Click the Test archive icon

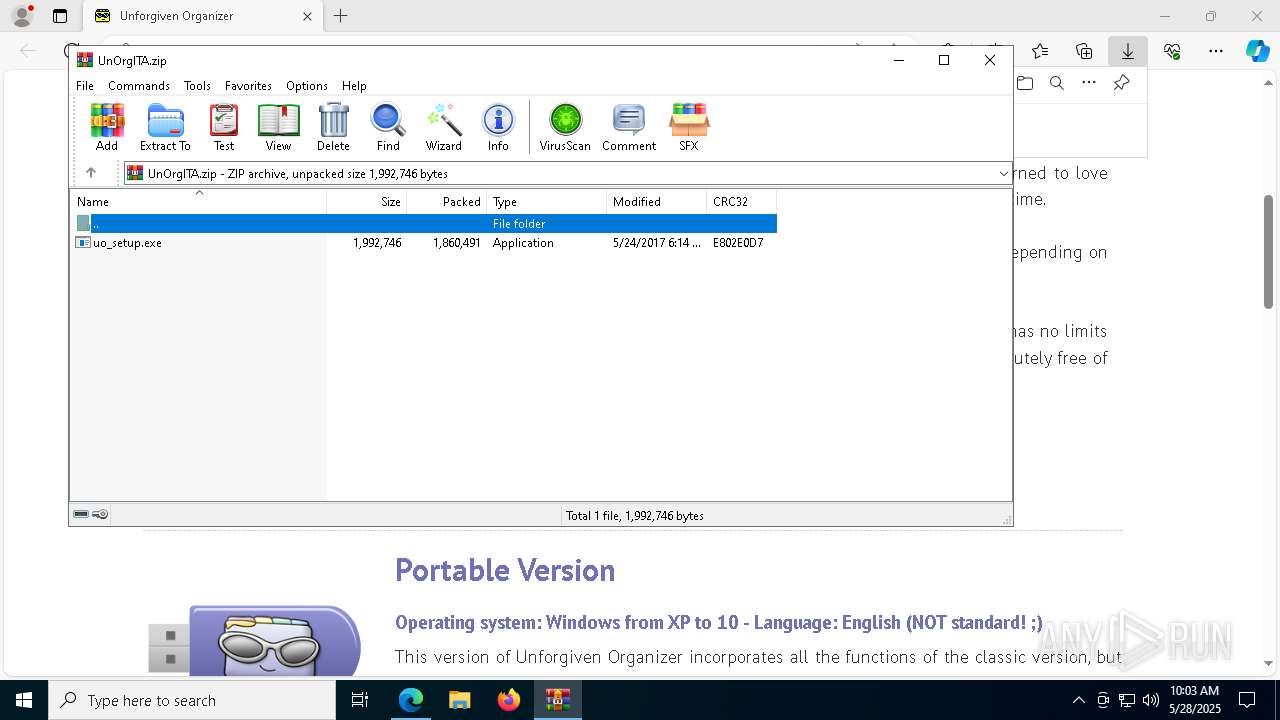tap(224, 127)
